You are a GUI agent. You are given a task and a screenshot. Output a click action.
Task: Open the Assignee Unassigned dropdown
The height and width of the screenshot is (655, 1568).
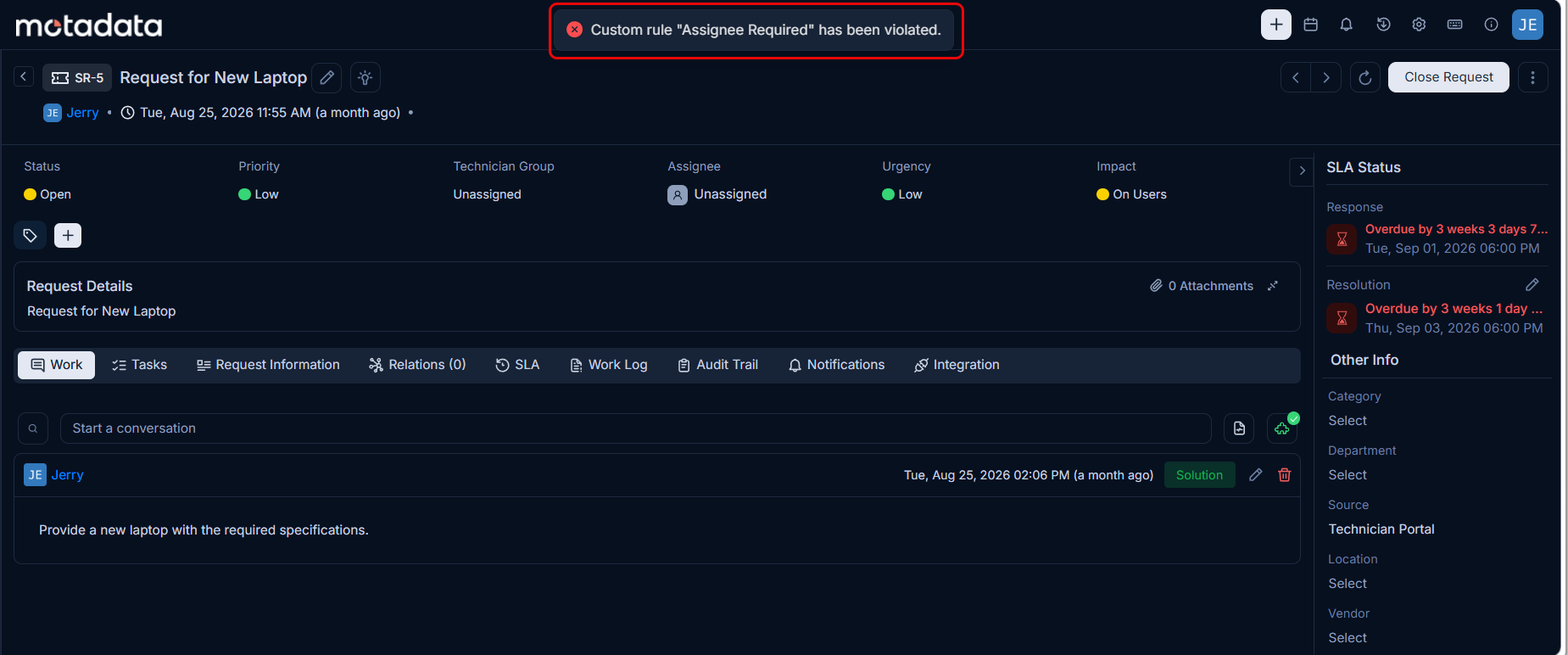tap(717, 194)
